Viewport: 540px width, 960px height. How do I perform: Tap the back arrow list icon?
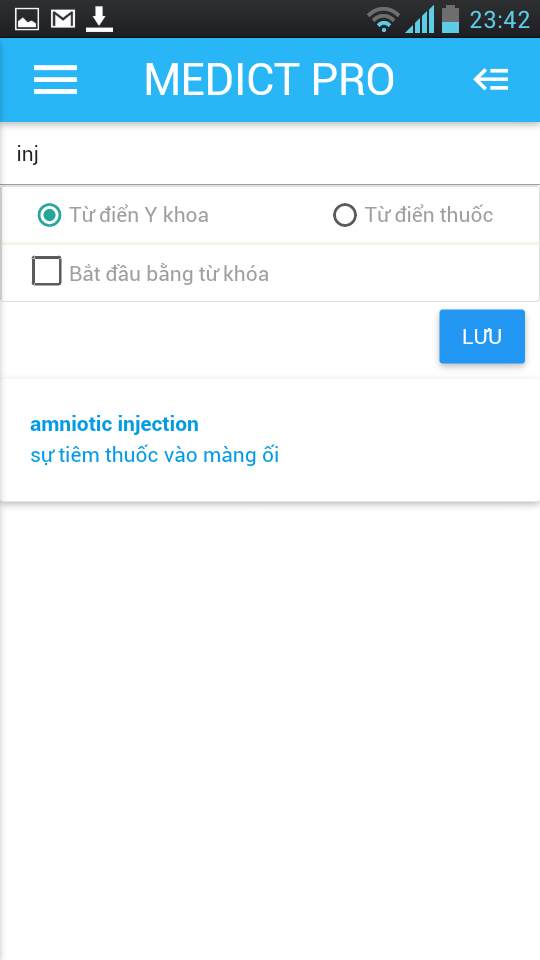click(490, 80)
